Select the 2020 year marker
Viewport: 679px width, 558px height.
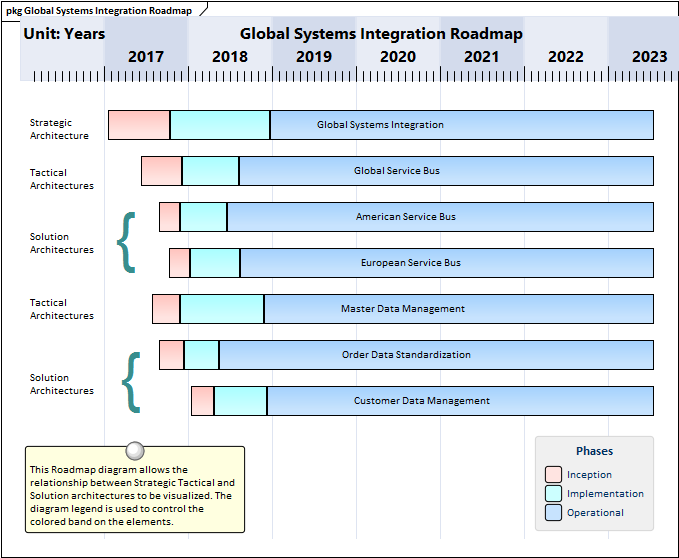click(398, 57)
